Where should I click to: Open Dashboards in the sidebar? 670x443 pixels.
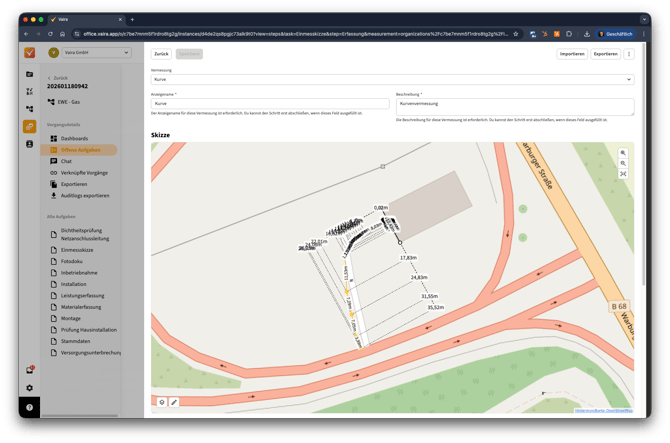(x=74, y=138)
